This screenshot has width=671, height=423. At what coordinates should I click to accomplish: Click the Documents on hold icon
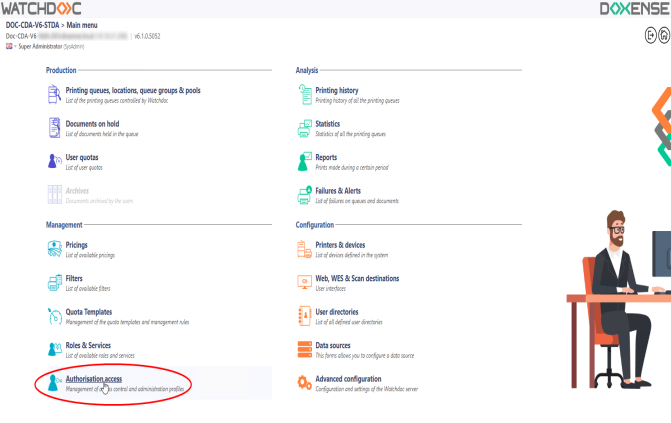coord(55,128)
